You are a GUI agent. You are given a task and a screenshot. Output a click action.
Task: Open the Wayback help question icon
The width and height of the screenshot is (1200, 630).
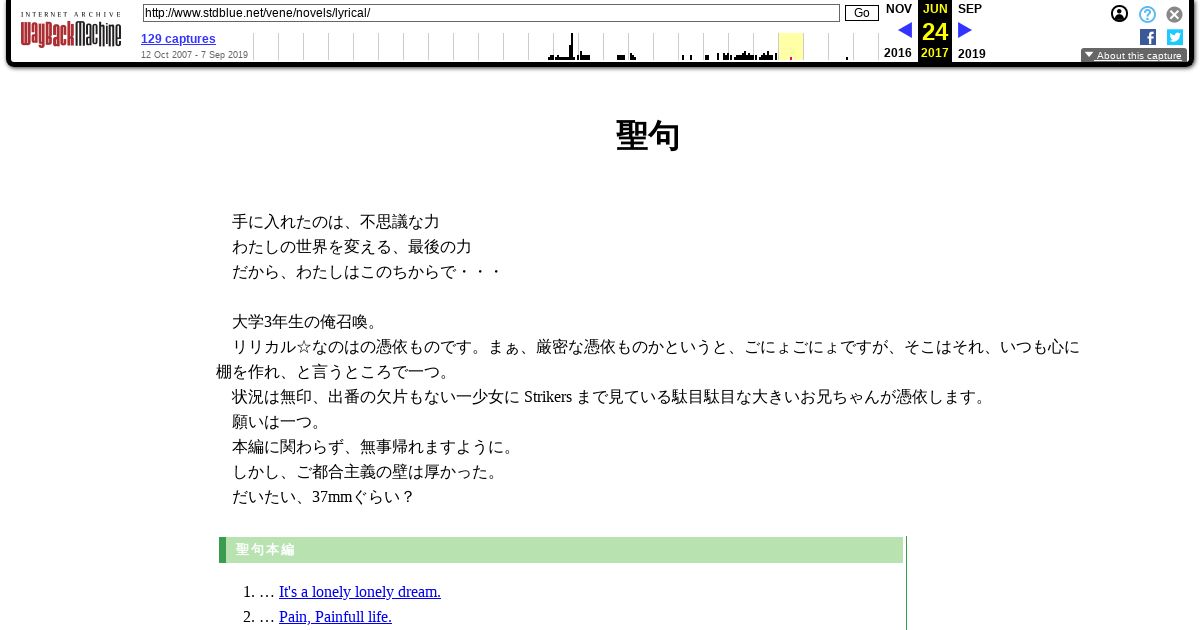pyautogui.click(x=1147, y=14)
